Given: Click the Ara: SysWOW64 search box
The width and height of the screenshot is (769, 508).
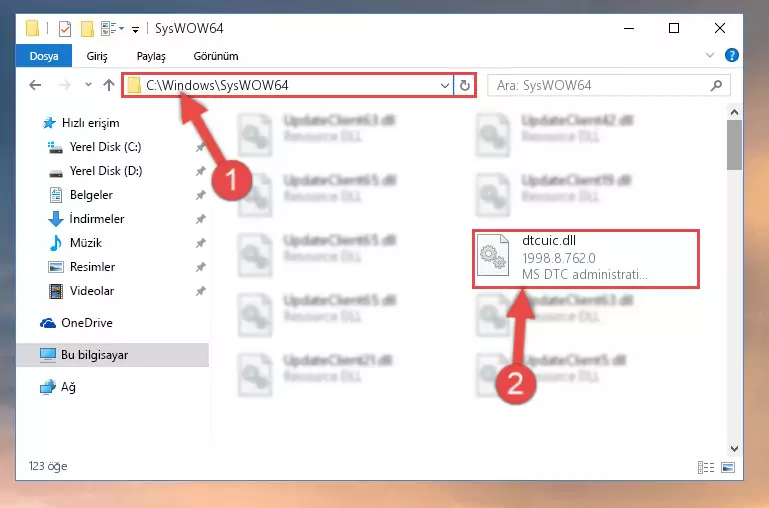Looking at the screenshot, I should pyautogui.click(x=609, y=85).
